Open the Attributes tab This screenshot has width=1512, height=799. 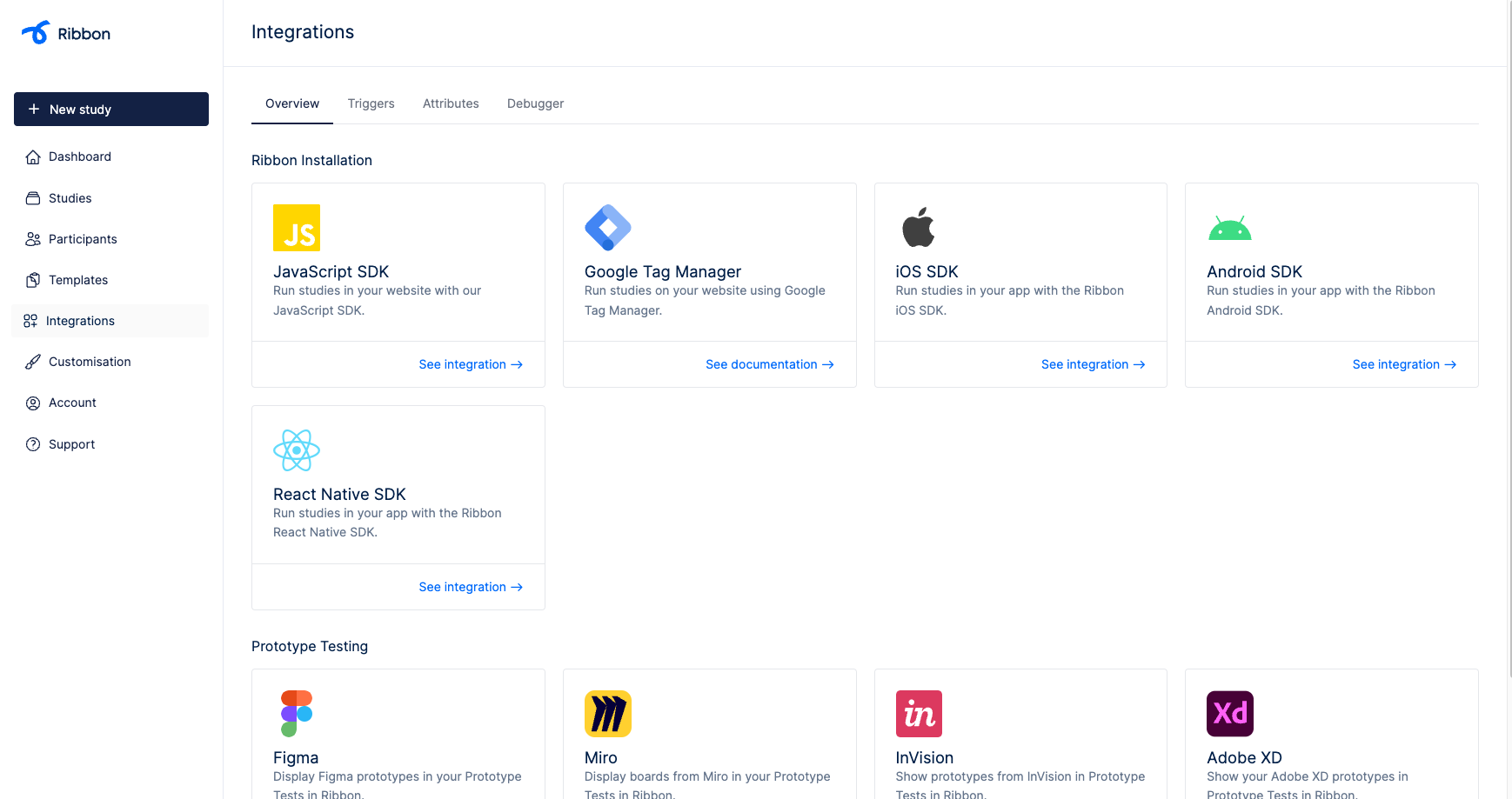click(x=451, y=103)
